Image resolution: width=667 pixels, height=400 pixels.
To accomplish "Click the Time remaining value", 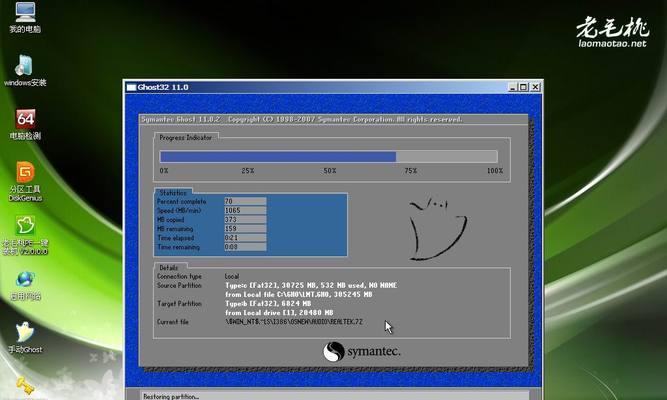I will (x=245, y=247).
